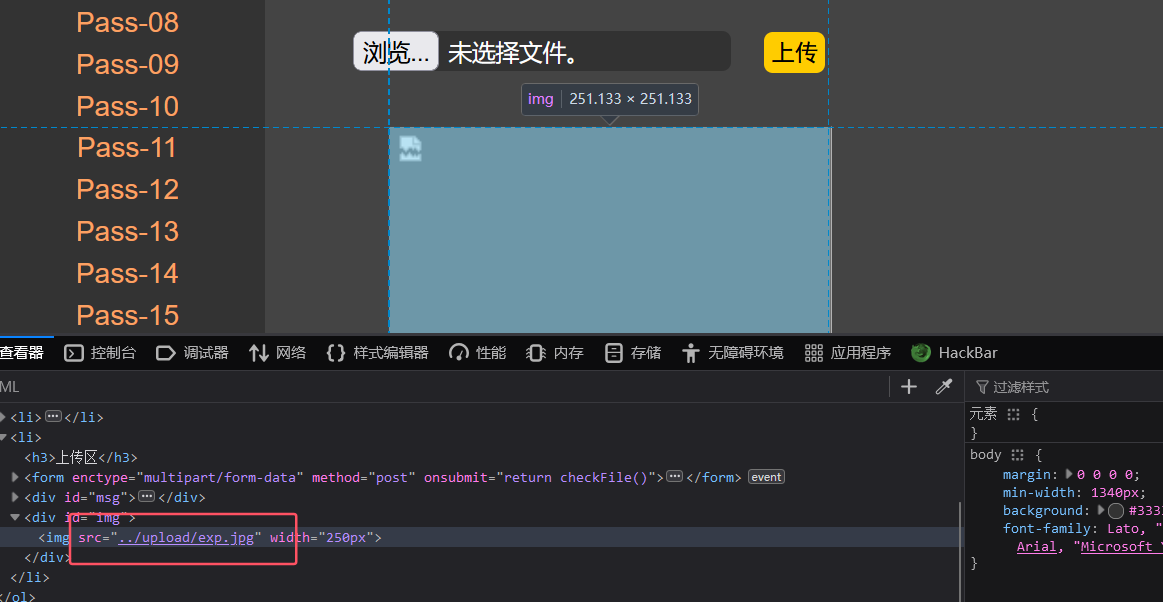Open the HackBar tab
Viewport: 1163px width, 602px height.
[x=954, y=353]
